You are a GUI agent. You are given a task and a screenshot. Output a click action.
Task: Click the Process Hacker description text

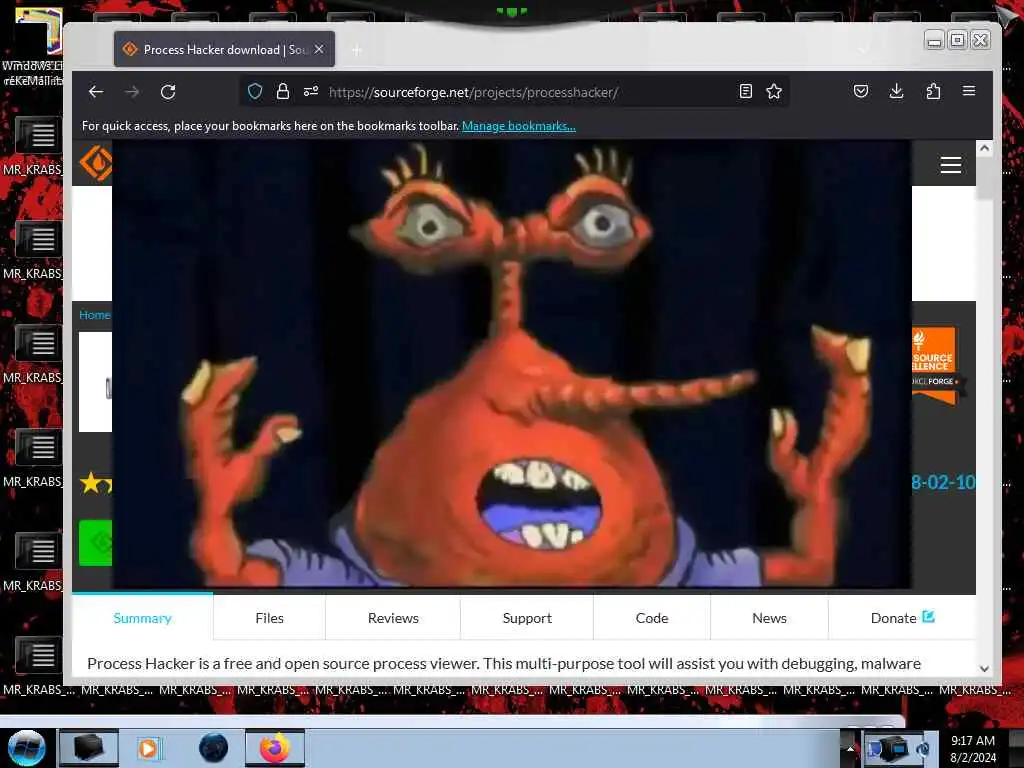click(504, 664)
